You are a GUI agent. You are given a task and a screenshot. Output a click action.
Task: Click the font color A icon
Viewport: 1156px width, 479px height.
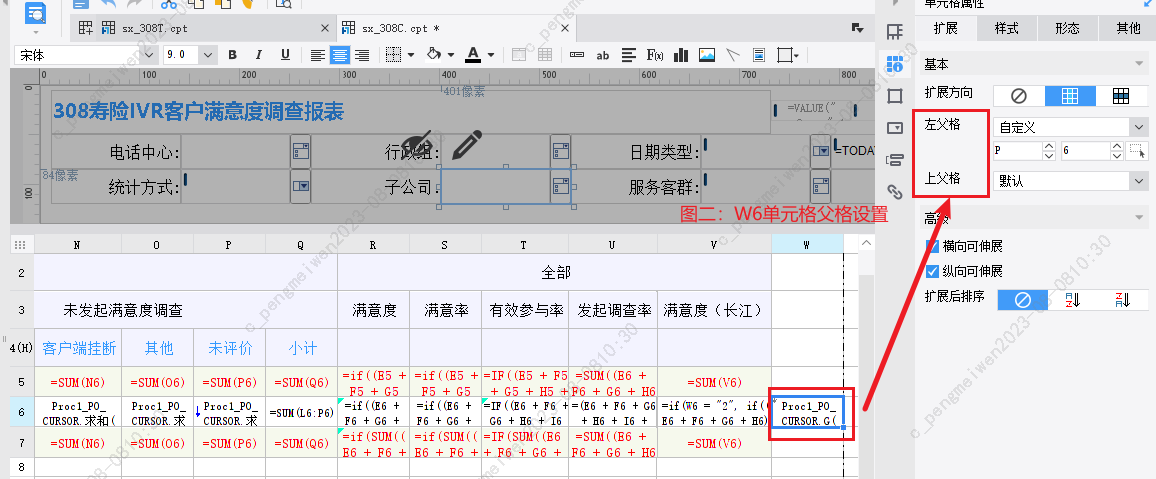coord(473,55)
